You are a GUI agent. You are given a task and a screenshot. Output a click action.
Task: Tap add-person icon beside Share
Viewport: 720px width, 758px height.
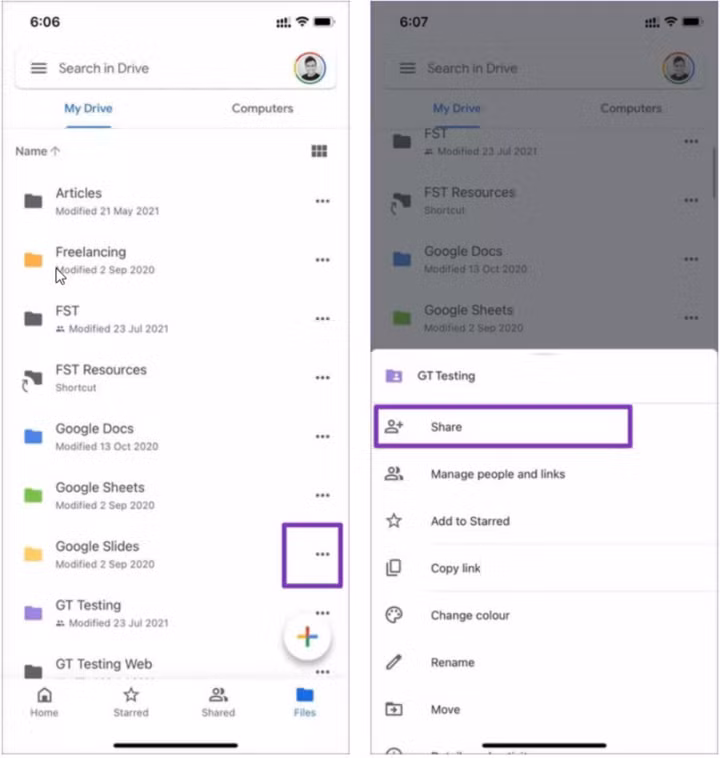[394, 426]
